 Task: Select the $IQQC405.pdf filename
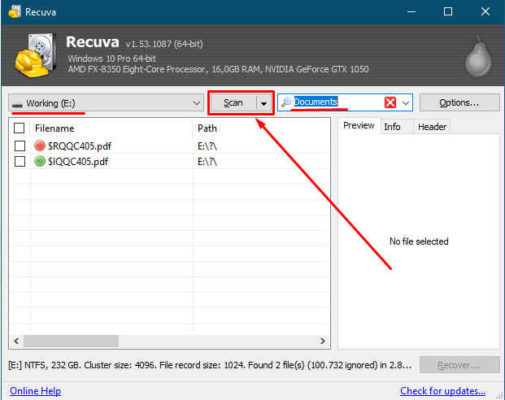(78, 161)
